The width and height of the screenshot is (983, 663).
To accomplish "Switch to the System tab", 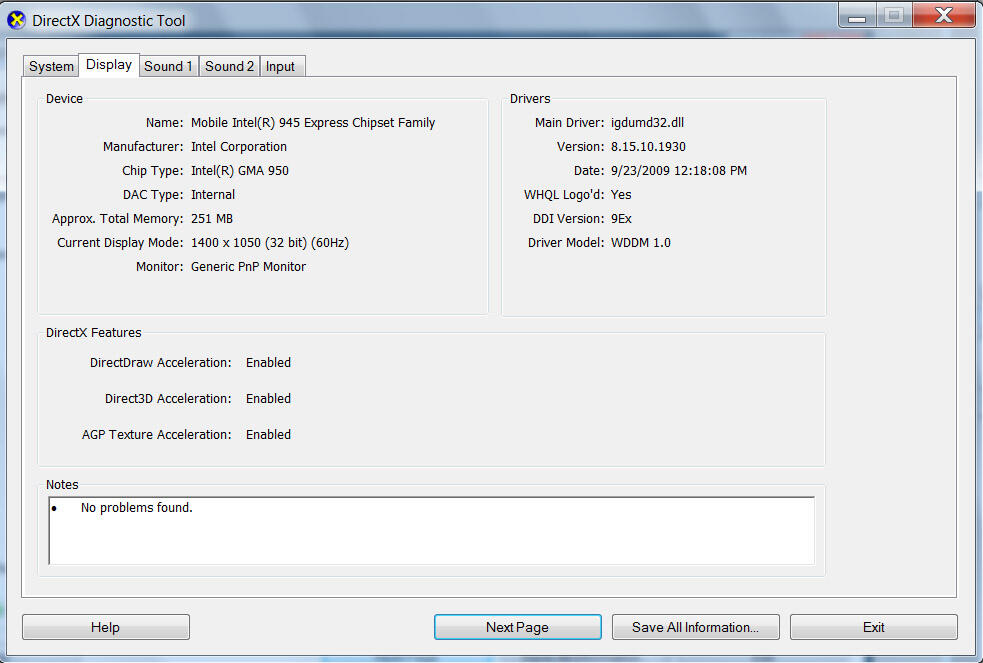I will (x=51, y=66).
